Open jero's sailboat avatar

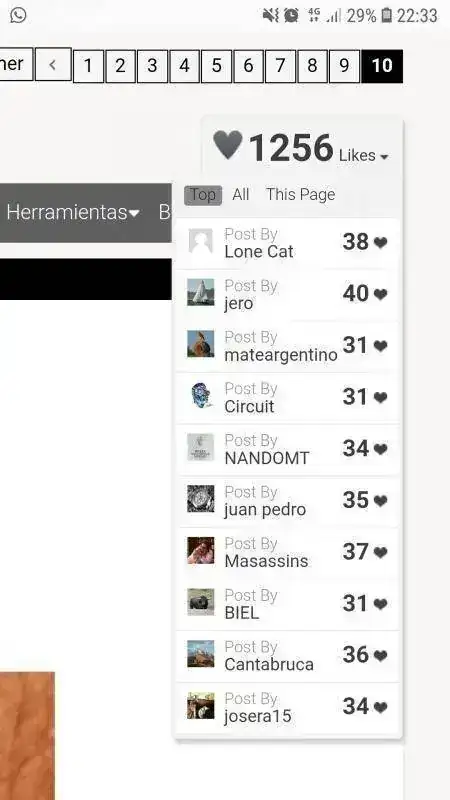click(x=201, y=292)
